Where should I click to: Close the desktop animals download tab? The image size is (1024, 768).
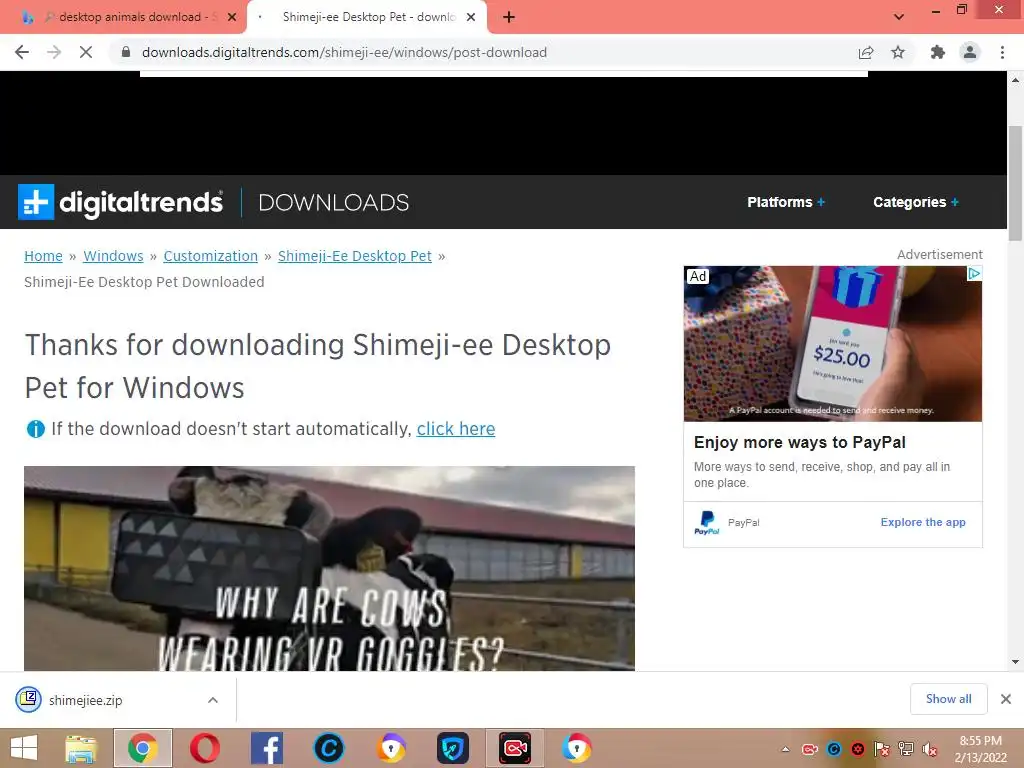[232, 17]
